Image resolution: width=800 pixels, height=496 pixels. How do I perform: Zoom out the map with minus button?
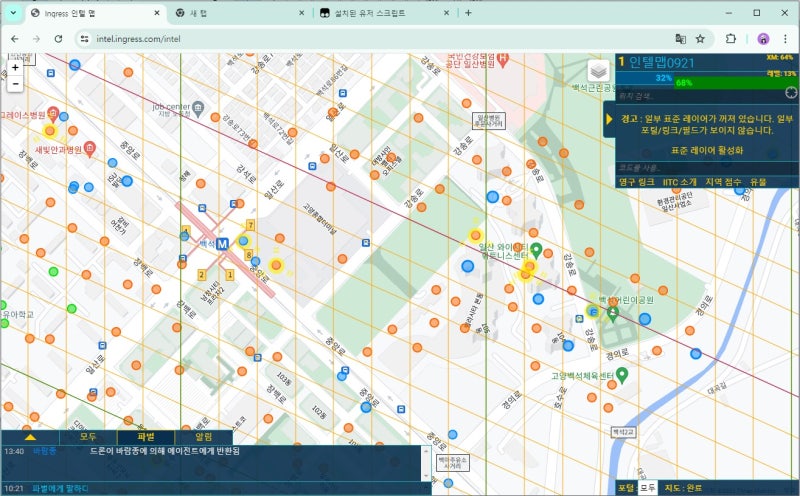point(15,84)
